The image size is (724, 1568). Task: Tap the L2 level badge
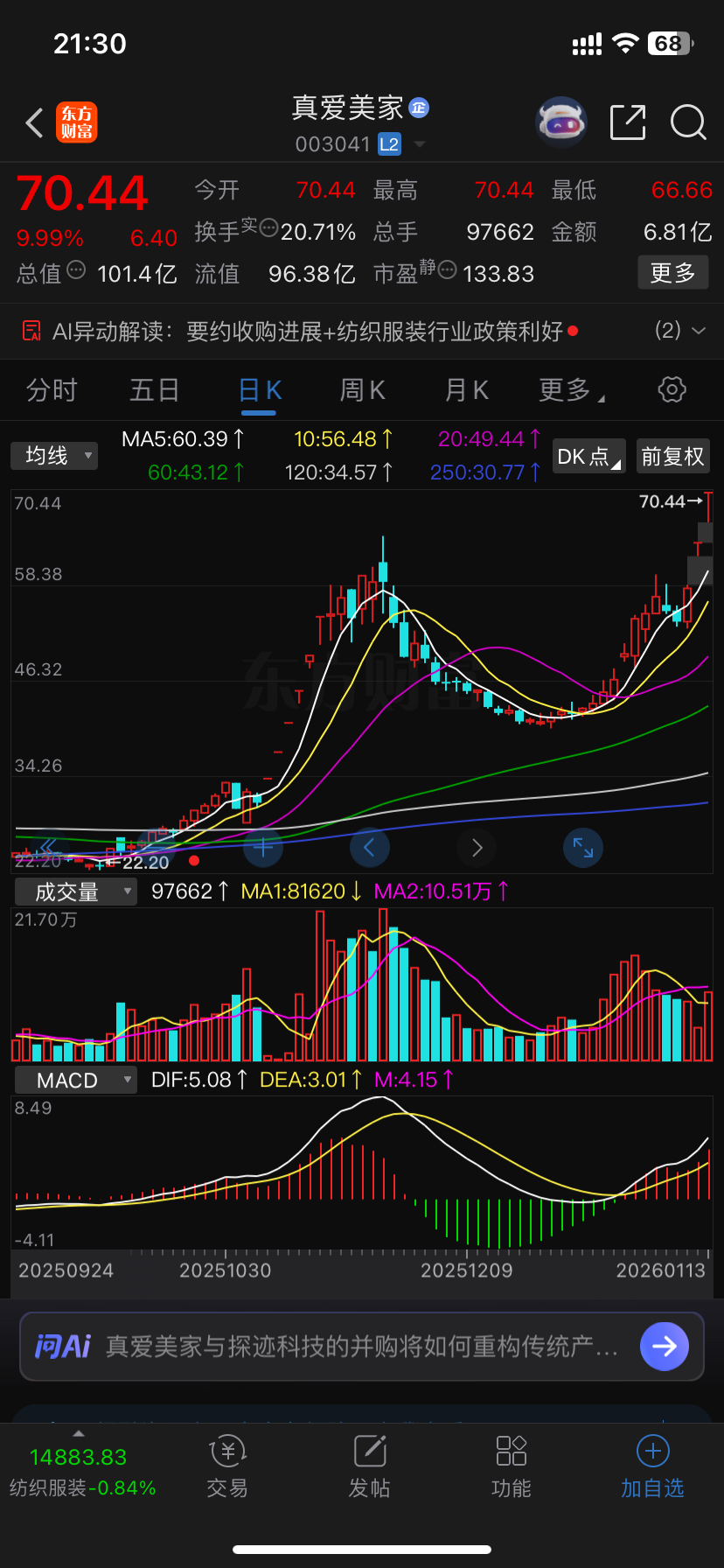[389, 144]
